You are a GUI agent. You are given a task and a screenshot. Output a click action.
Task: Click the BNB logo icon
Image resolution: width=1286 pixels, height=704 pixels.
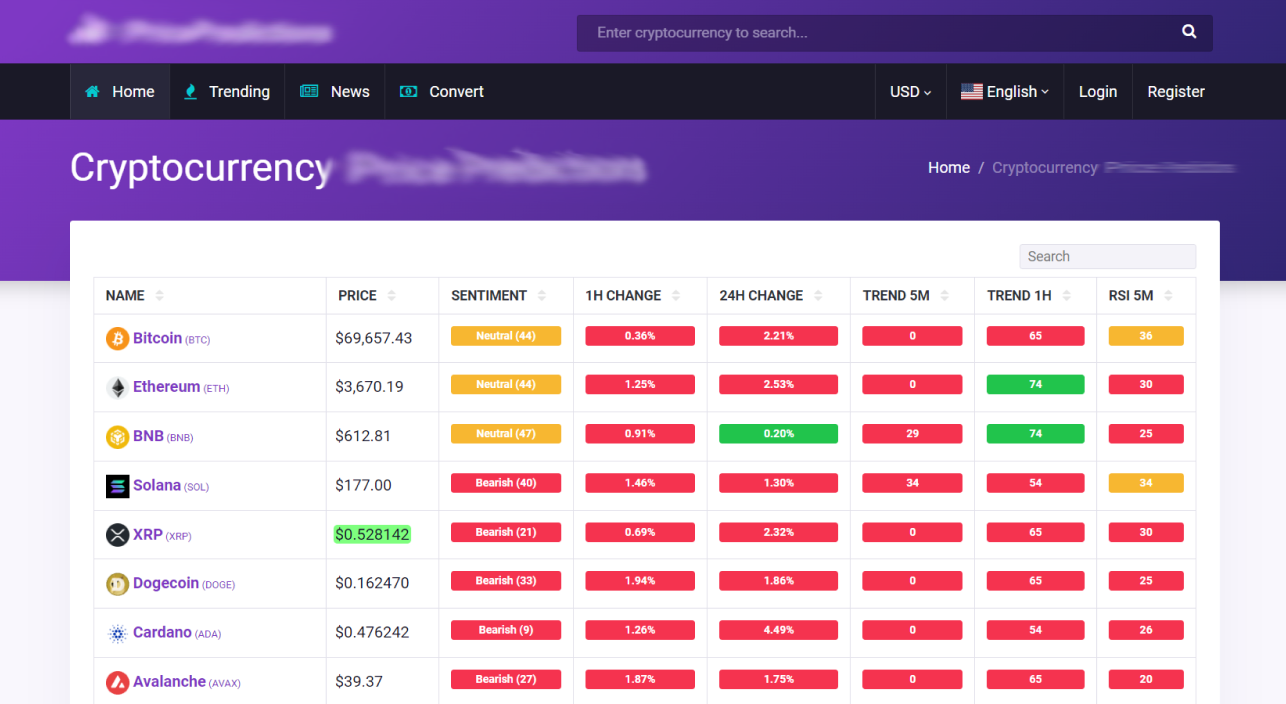(118, 437)
